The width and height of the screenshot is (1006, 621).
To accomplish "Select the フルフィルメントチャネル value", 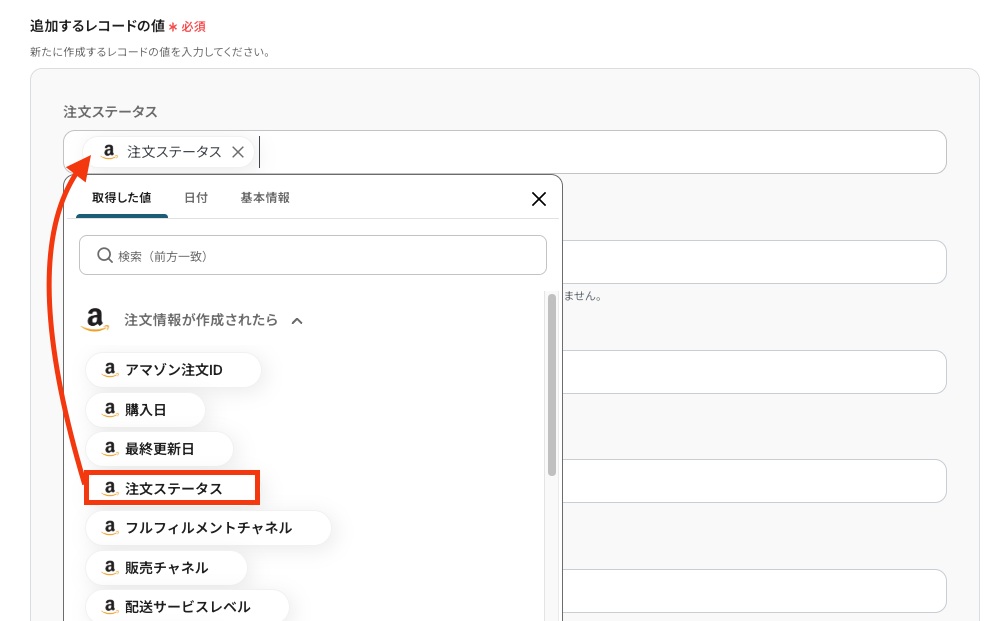I will pos(208,528).
